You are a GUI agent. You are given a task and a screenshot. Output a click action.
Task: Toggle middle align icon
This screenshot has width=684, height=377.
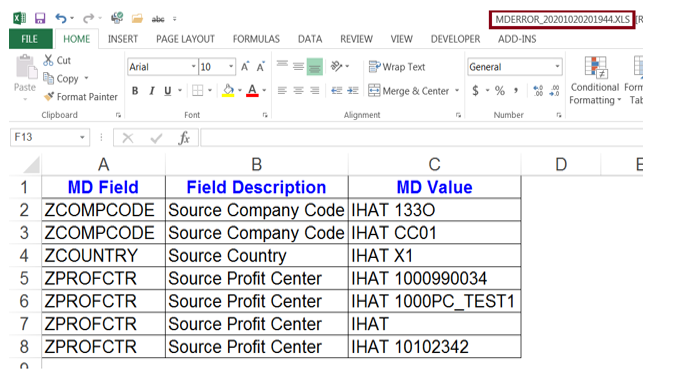298,66
